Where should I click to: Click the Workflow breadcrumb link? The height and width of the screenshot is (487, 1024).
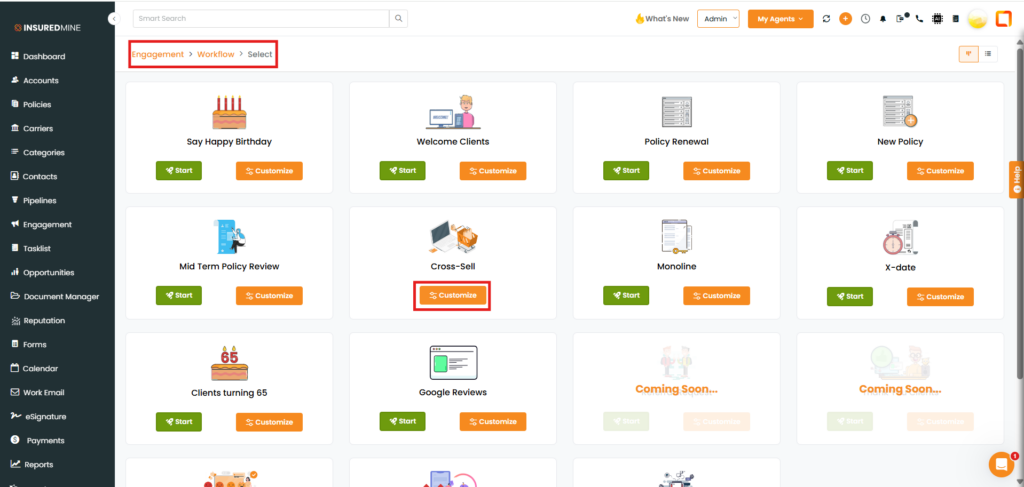[x=216, y=54]
